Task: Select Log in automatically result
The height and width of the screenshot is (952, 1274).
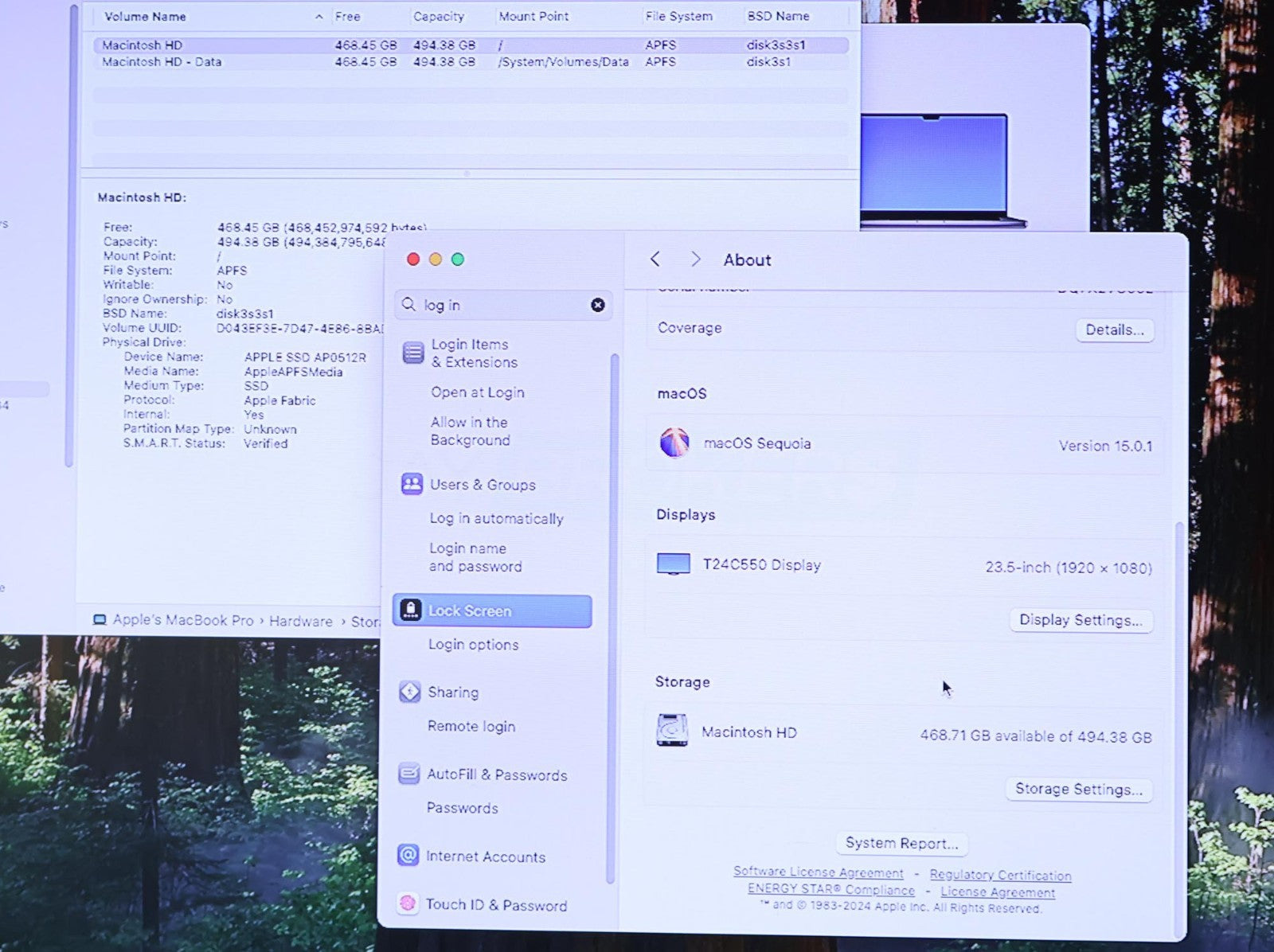Action: coord(496,518)
